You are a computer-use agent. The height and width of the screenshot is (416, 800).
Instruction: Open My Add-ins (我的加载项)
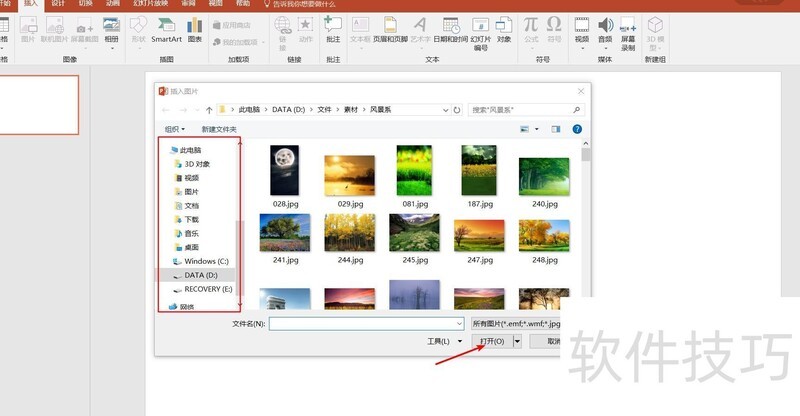pos(239,42)
